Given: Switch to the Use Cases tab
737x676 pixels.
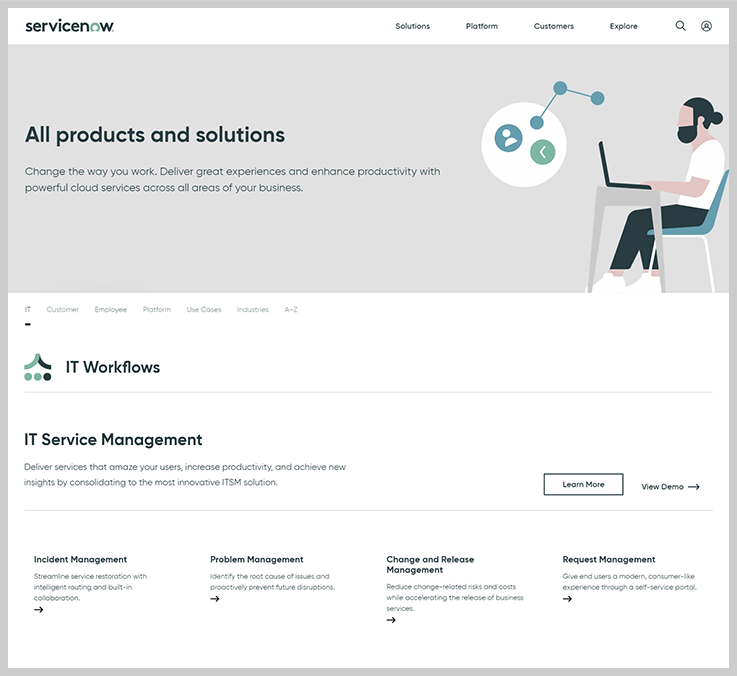Looking at the screenshot, I should click(204, 309).
